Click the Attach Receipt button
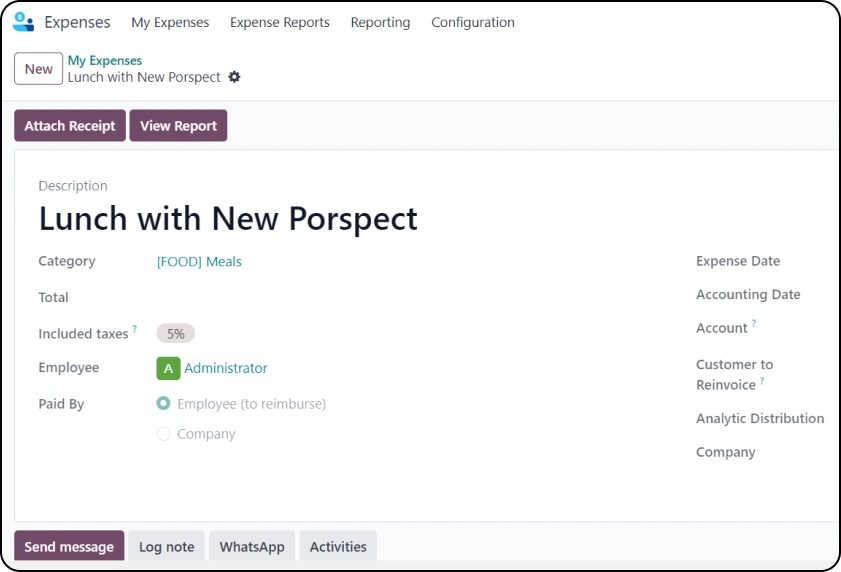The image size is (841, 572). pos(70,126)
